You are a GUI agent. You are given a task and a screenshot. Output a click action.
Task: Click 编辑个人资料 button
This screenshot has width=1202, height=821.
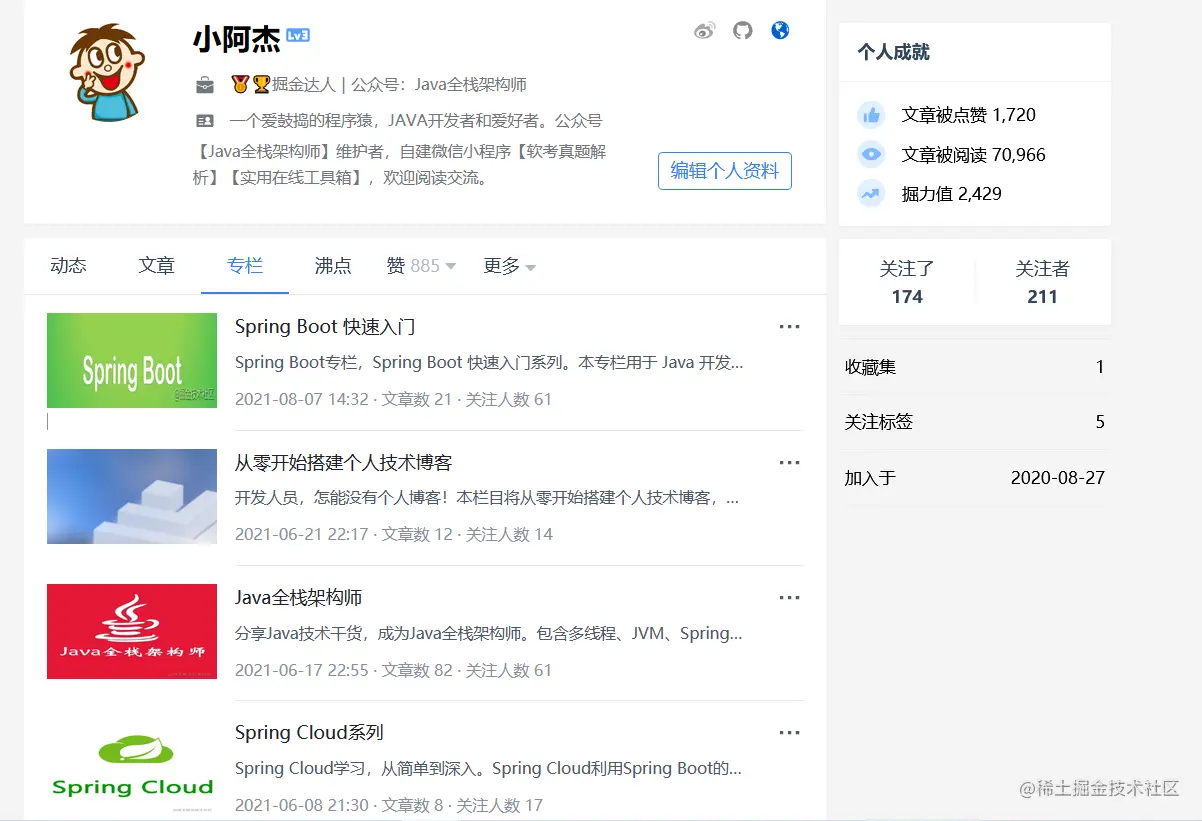pyautogui.click(x=725, y=171)
